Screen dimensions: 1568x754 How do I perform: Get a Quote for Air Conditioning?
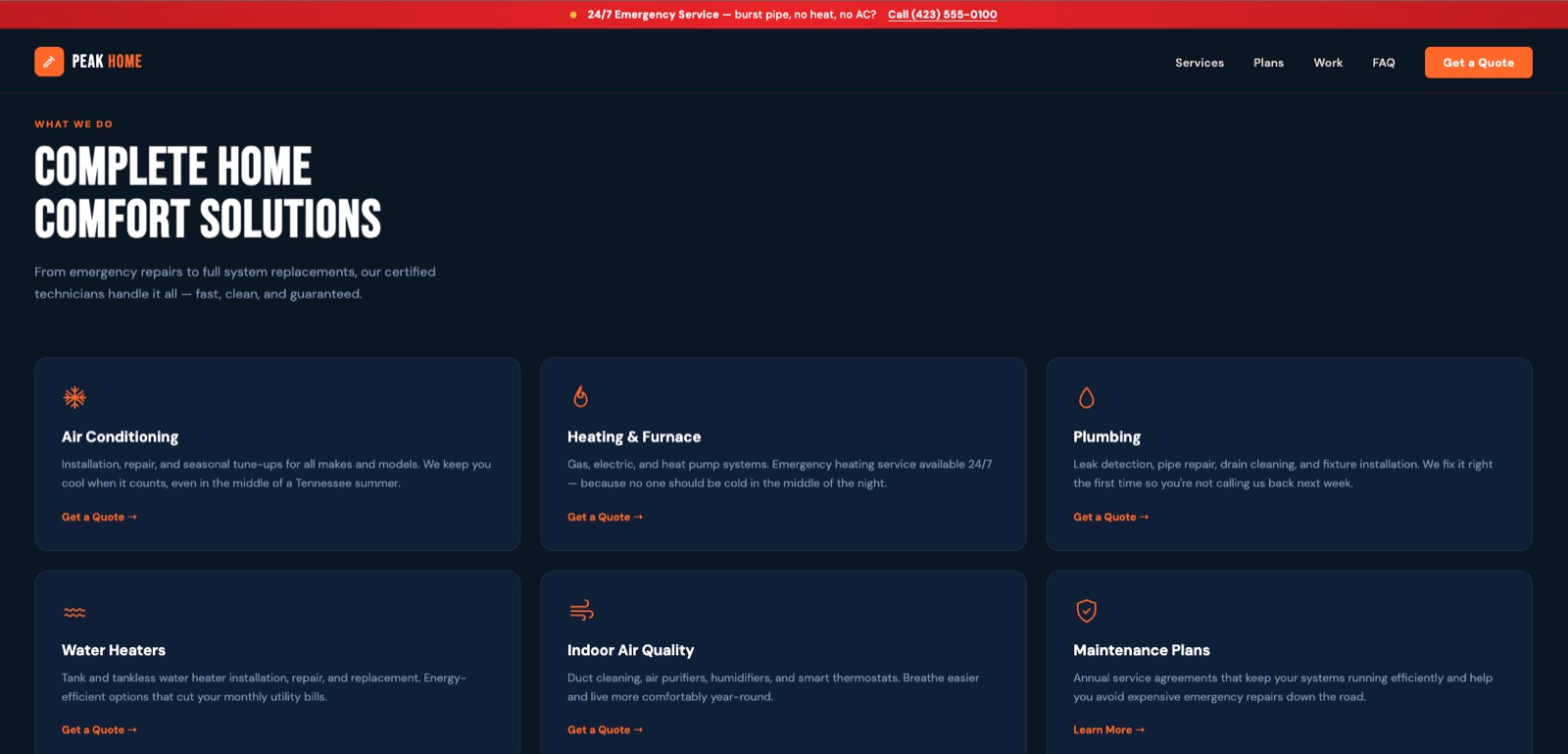(x=99, y=517)
